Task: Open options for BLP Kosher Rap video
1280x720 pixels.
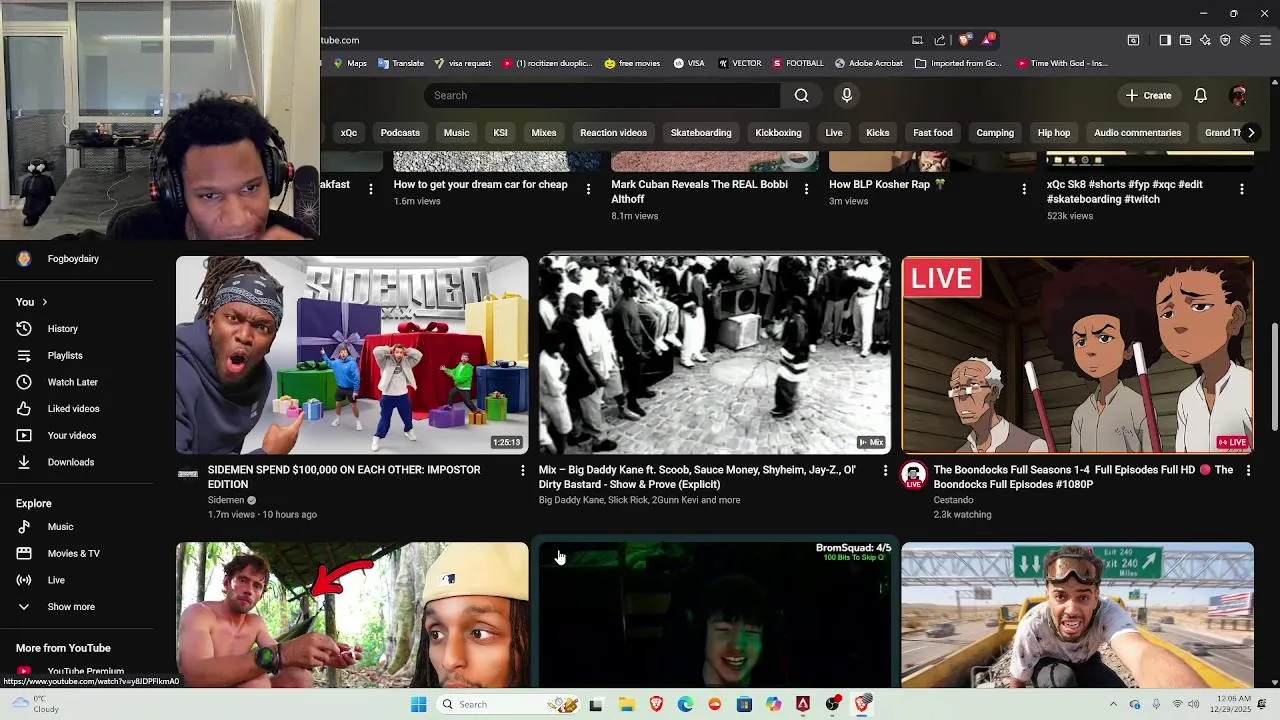Action: 1024,189
